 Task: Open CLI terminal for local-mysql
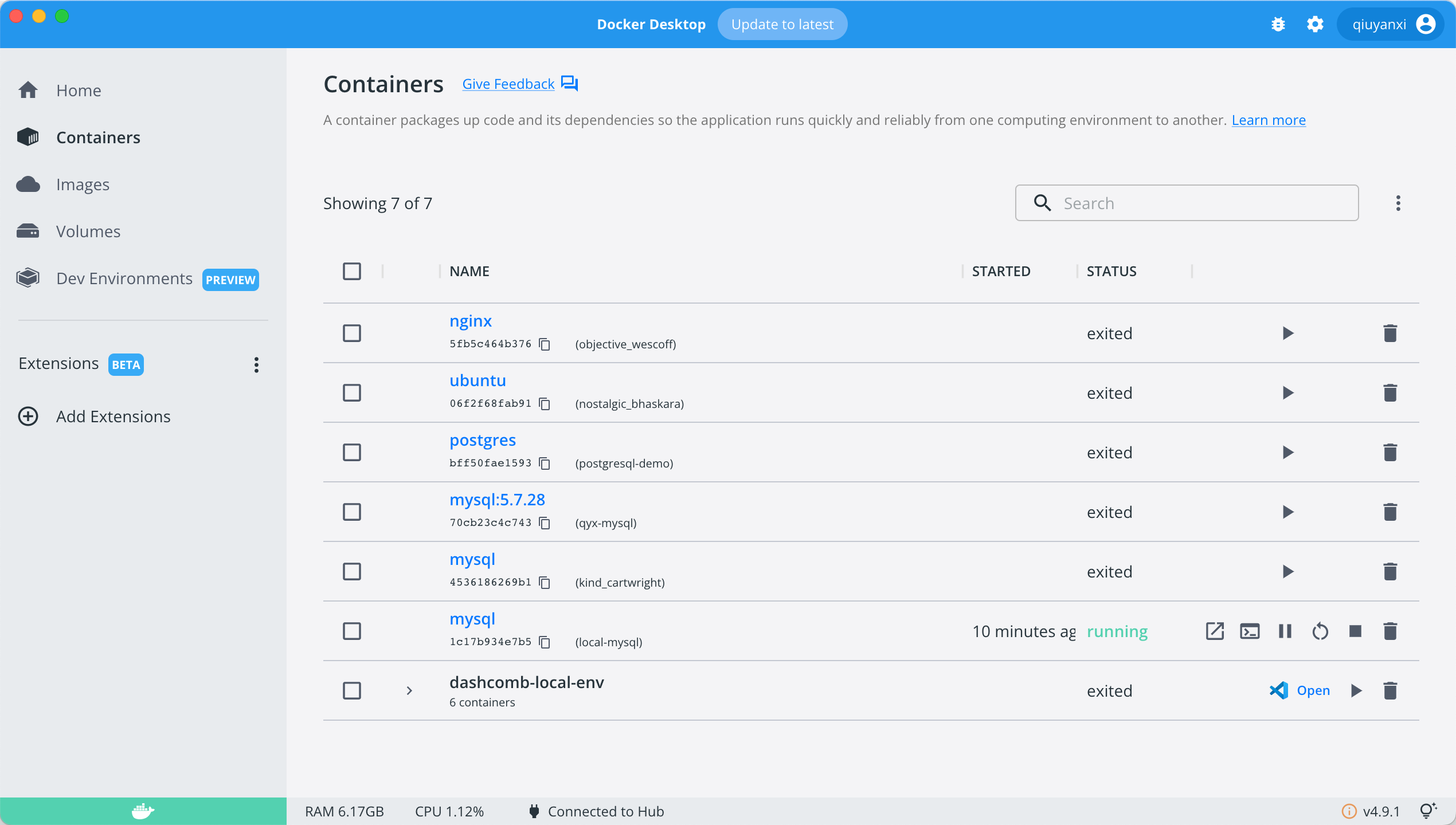pos(1250,631)
